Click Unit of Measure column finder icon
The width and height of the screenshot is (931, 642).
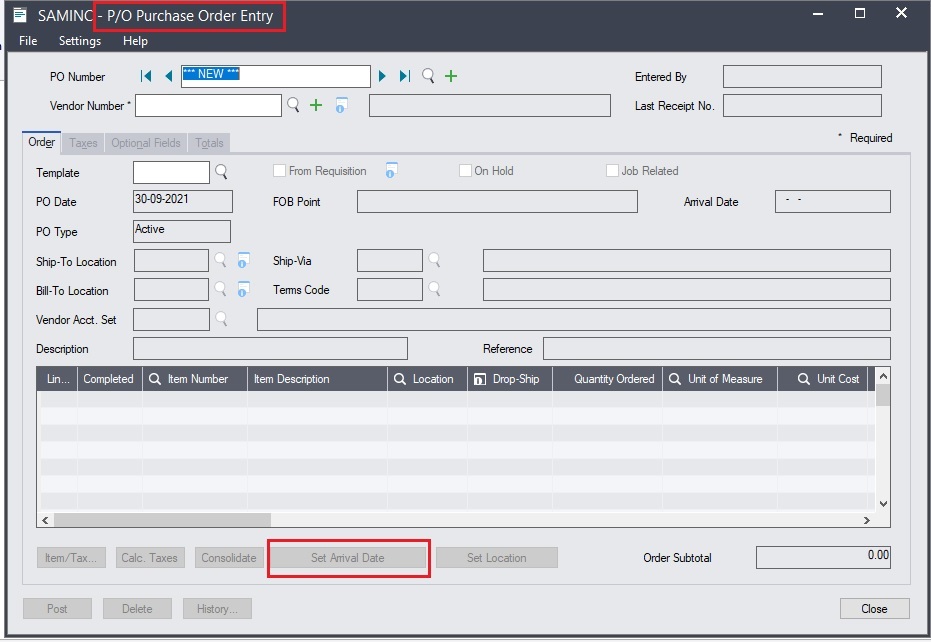pyautogui.click(x=675, y=379)
